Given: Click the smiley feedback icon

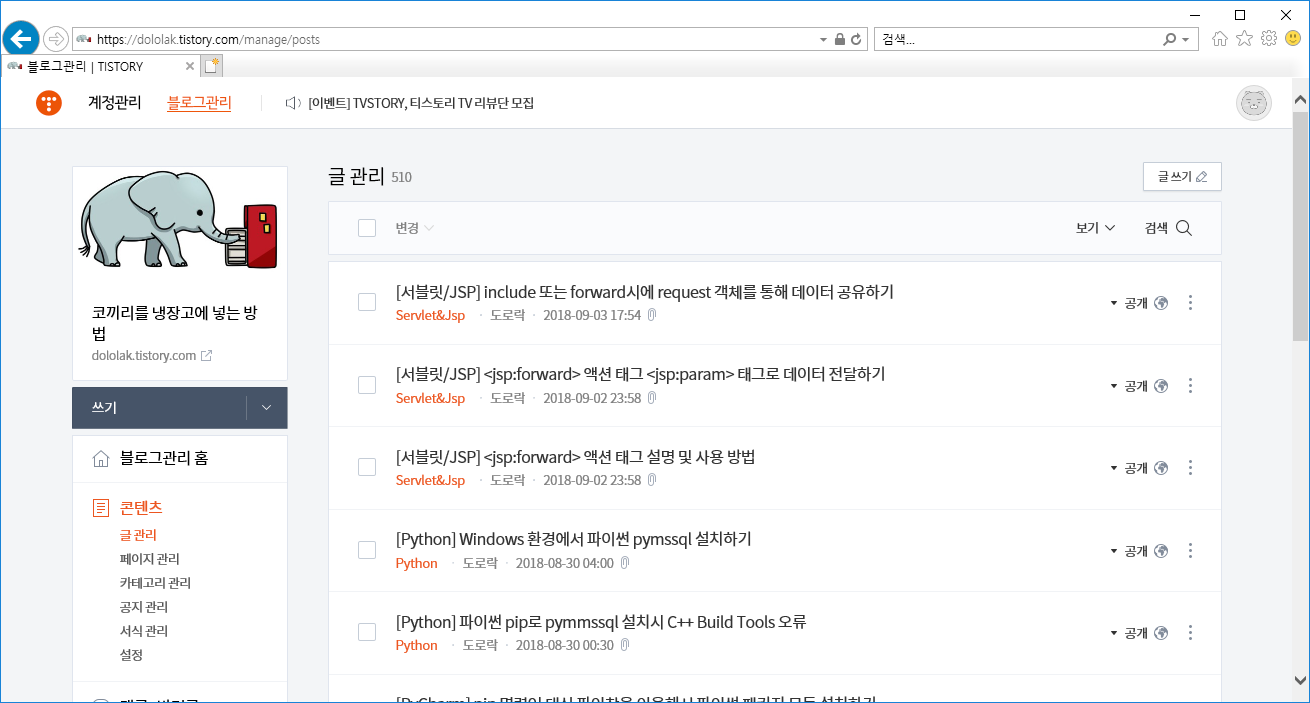Looking at the screenshot, I should coord(1294,39).
